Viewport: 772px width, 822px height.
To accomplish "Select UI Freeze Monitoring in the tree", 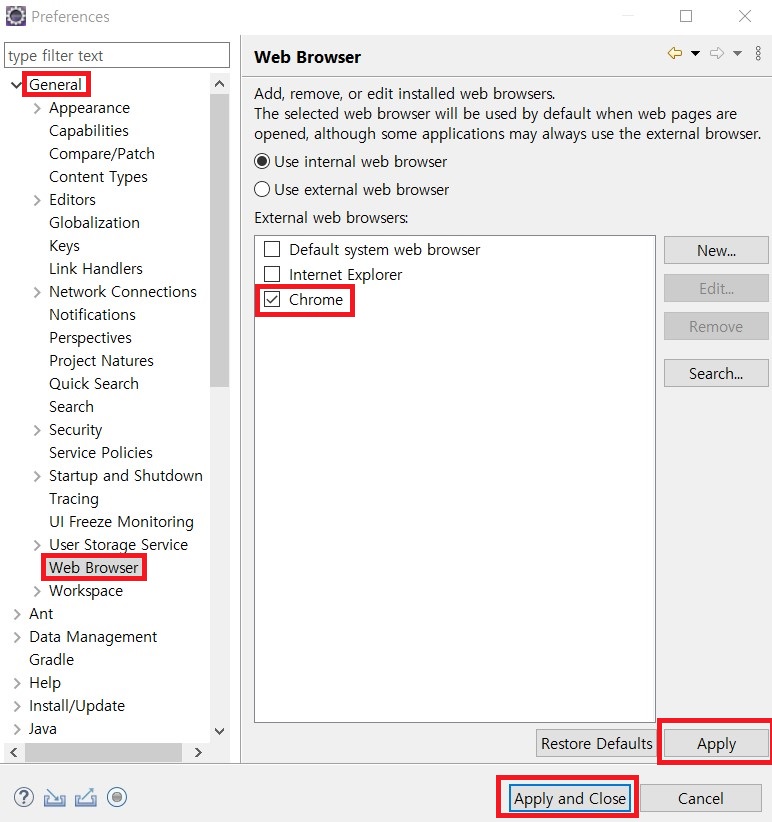I will [x=122, y=522].
